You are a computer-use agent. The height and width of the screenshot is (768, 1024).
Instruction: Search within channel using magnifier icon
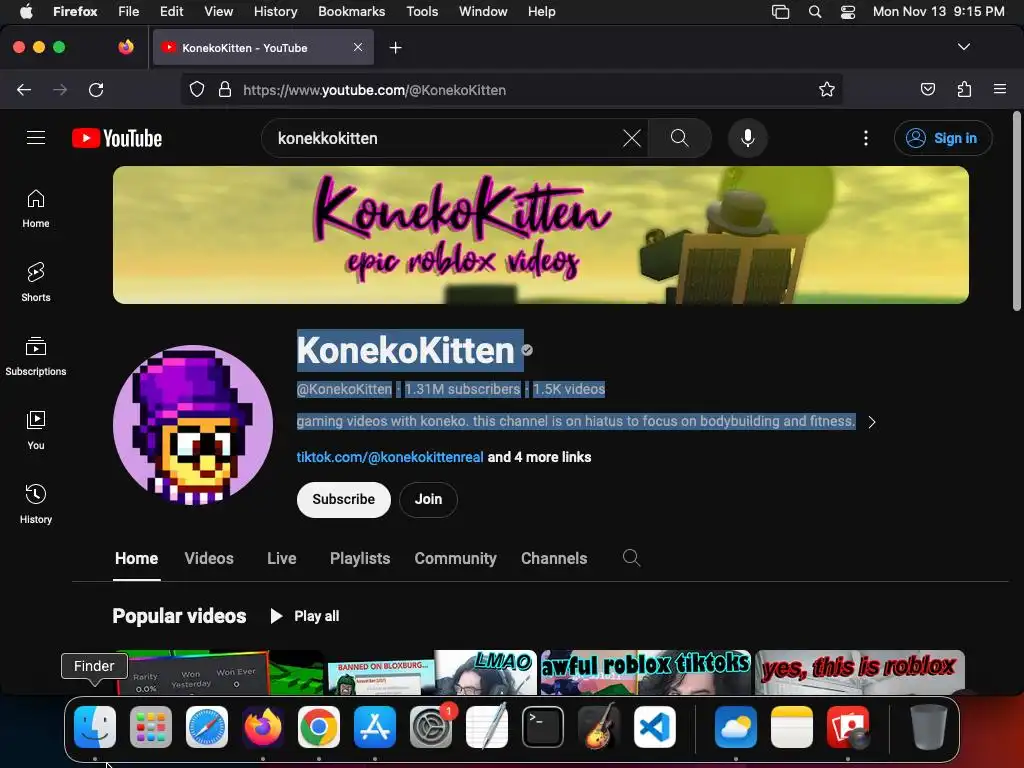click(631, 558)
